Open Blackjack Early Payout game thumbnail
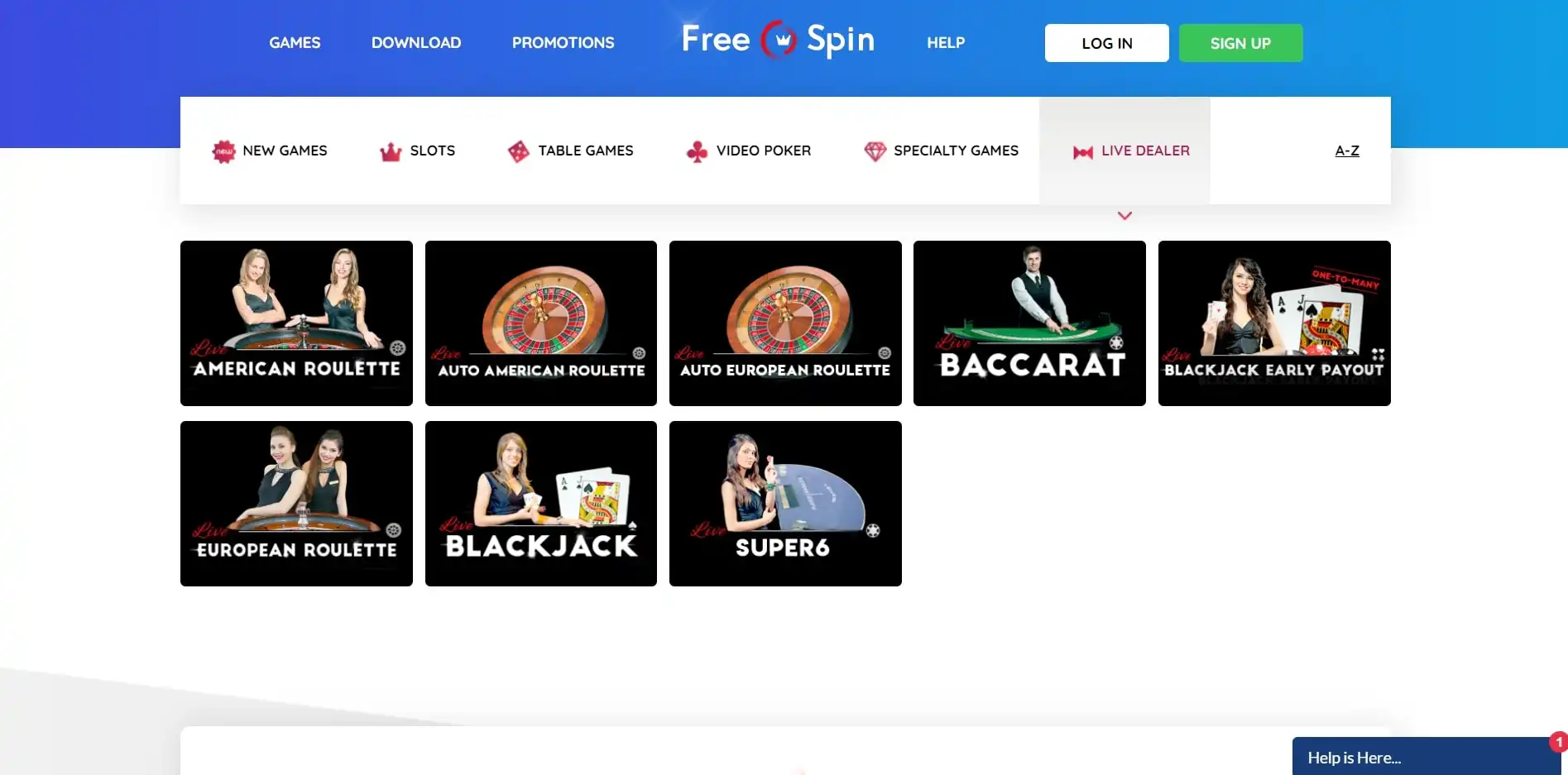 (1274, 323)
